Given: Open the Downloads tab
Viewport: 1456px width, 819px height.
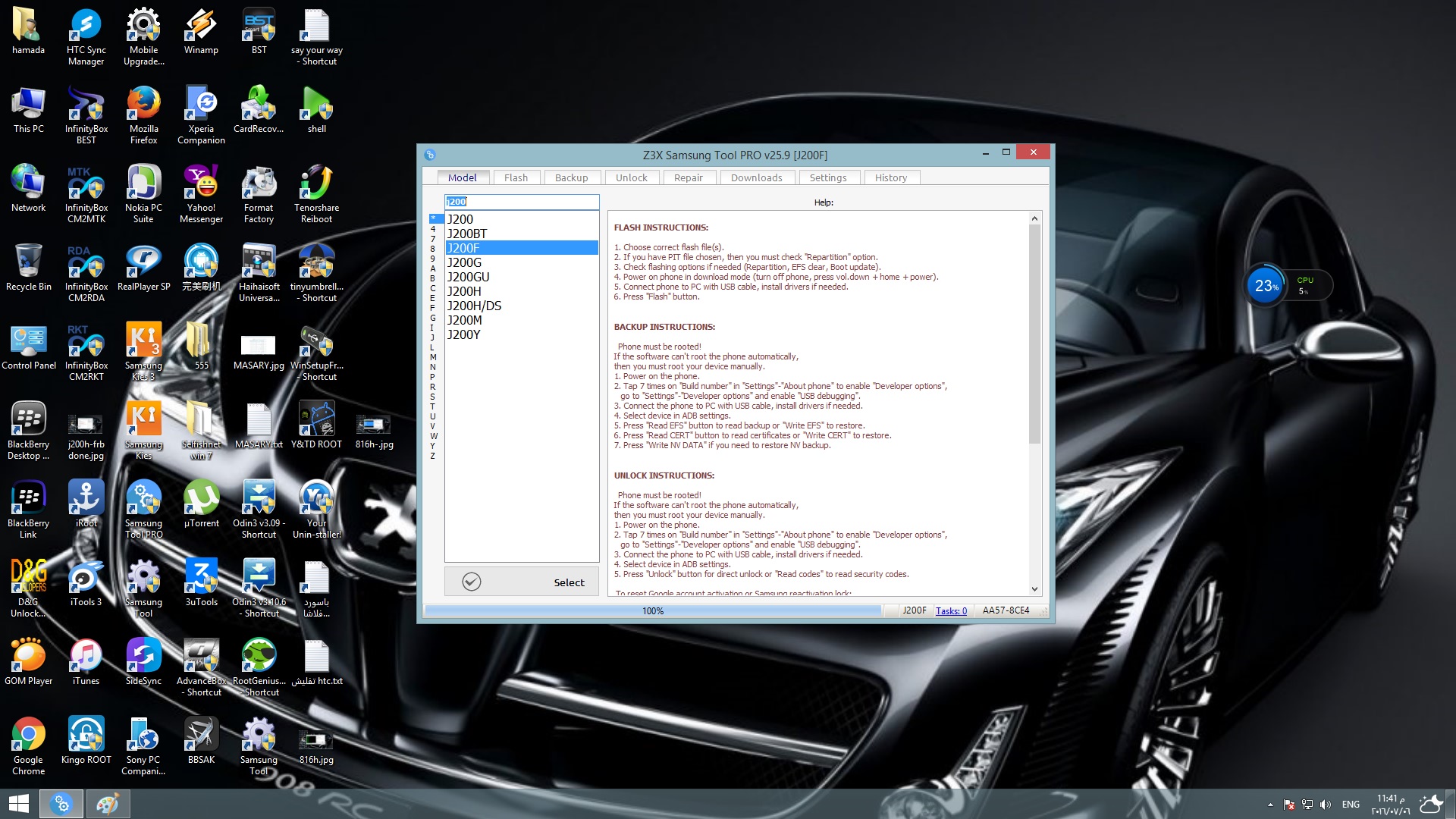Looking at the screenshot, I should tap(756, 177).
